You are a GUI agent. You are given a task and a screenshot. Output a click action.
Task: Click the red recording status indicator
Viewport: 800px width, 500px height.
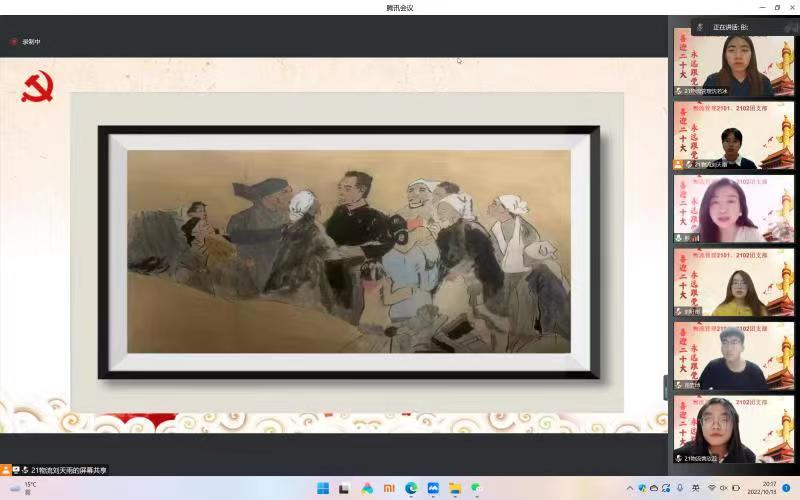click(x=14, y=42)
